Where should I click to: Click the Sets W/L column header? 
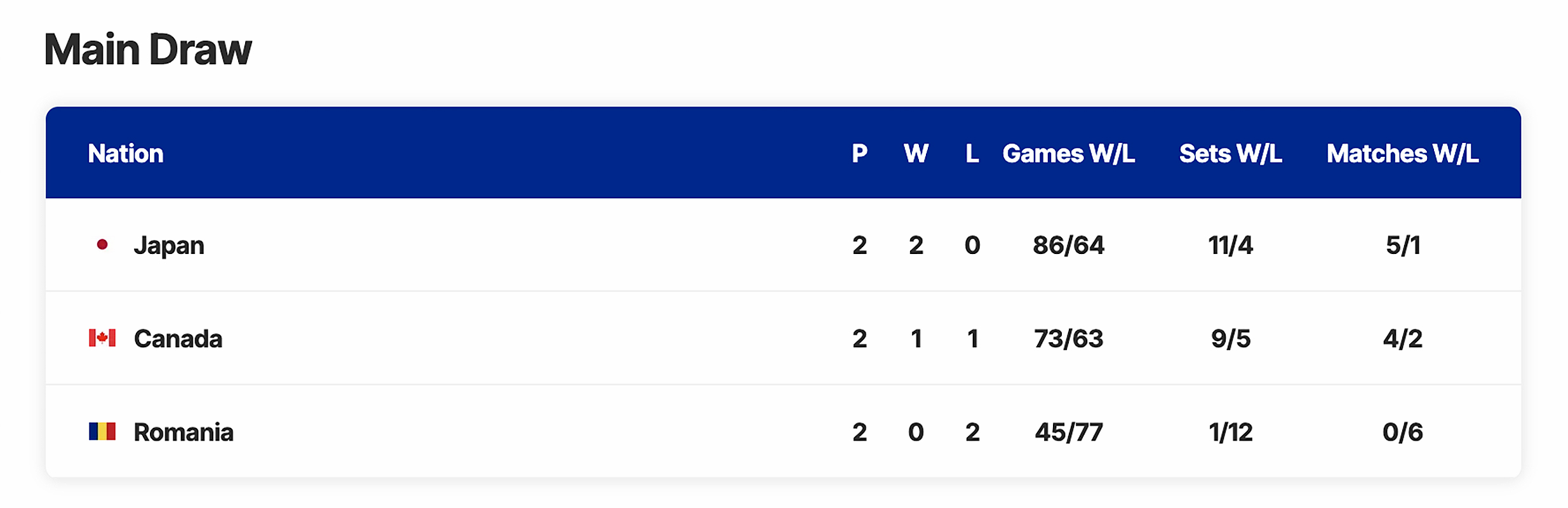pyautogui.click(x=1230, y=154)
